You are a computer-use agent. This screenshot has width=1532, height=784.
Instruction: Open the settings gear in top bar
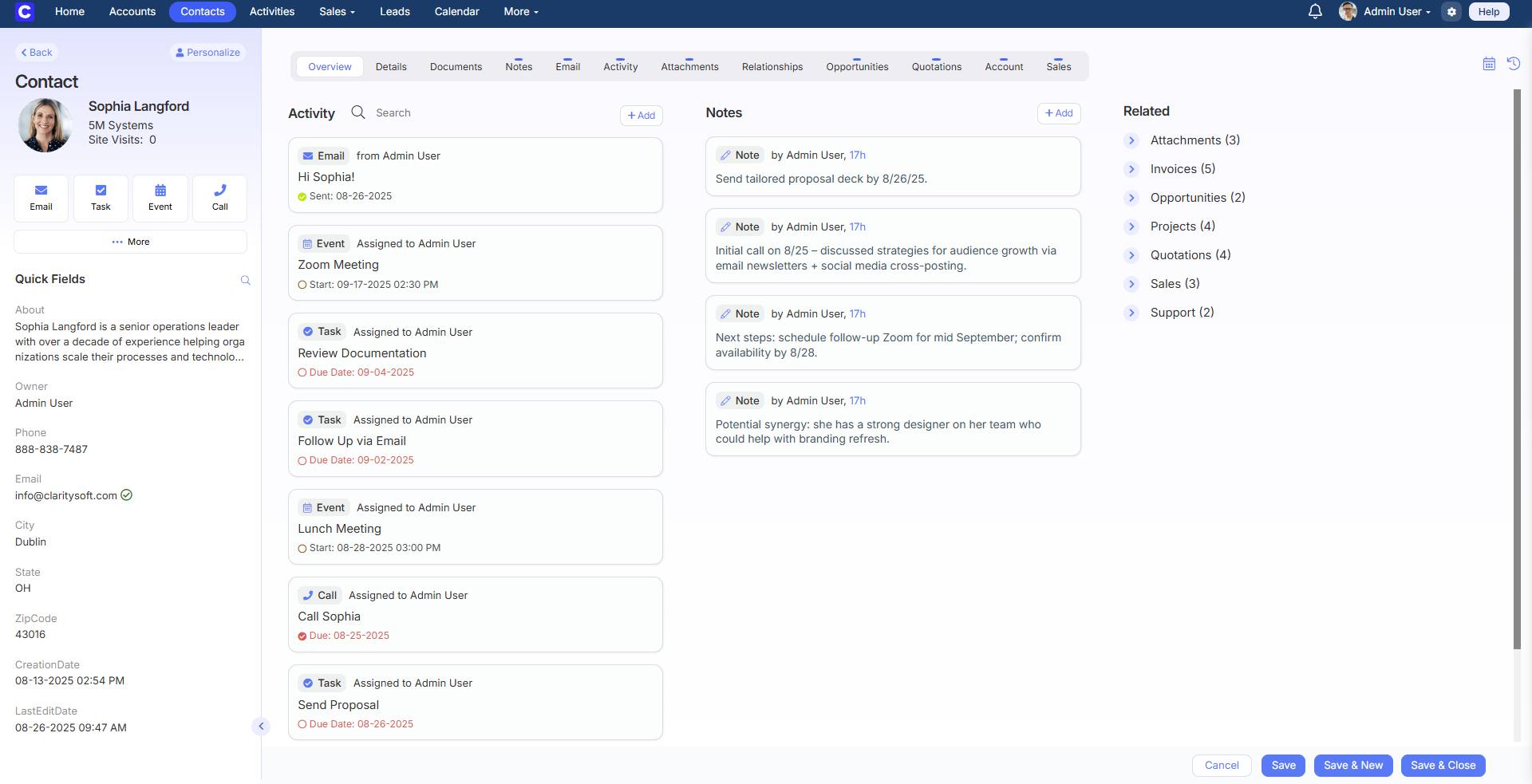click(1451, 12)
